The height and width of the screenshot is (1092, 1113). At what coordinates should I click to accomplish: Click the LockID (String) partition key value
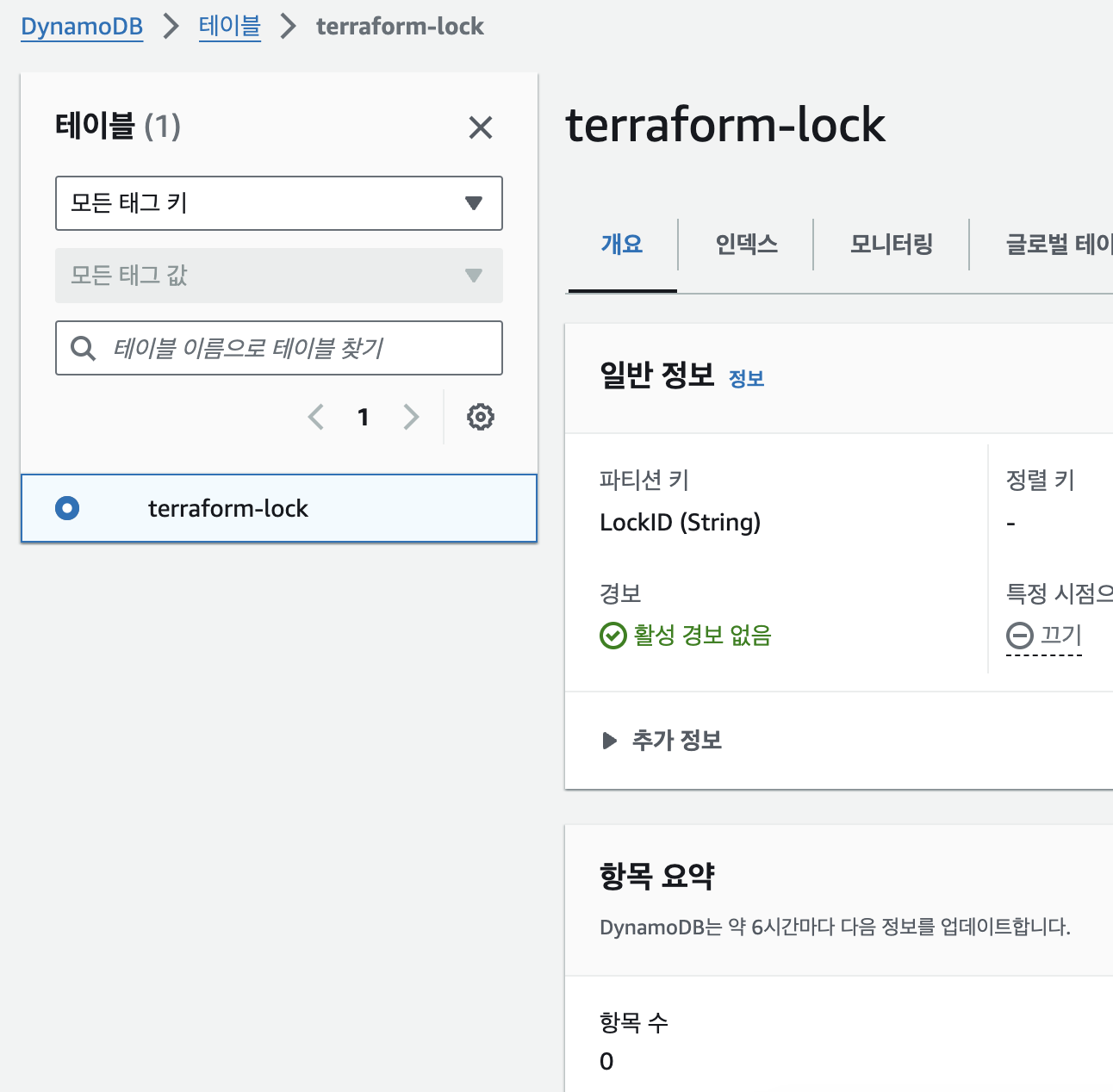tap(680, 522)
